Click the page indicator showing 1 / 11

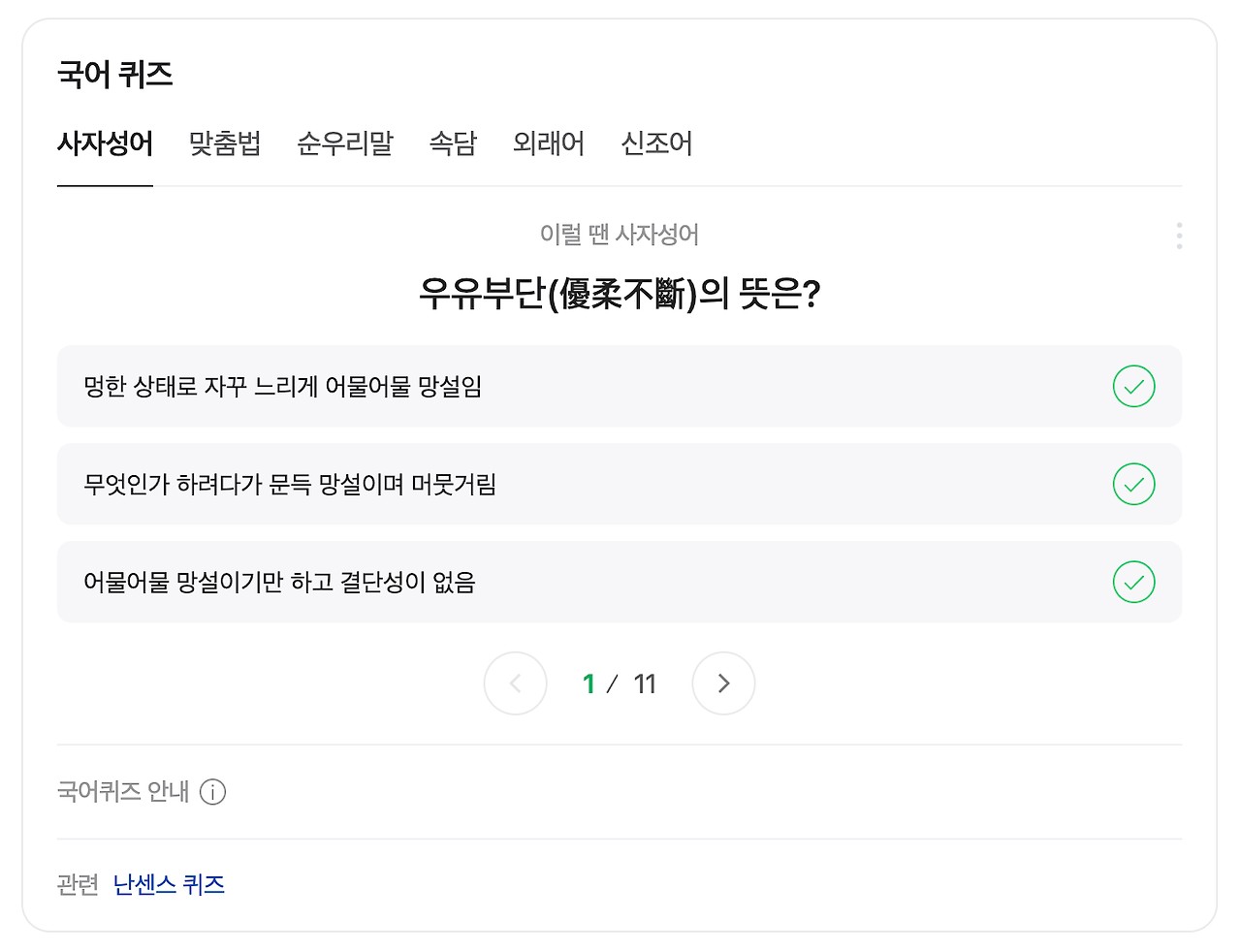619,683
